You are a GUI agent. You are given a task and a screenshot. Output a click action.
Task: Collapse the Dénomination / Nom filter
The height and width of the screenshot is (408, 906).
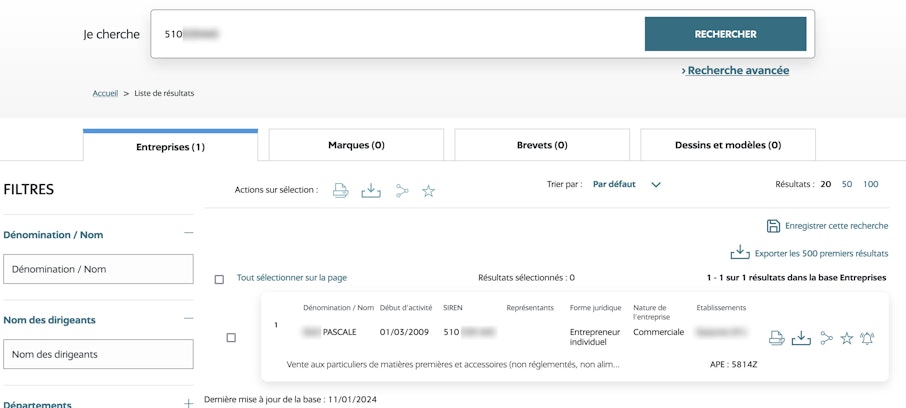188,233
